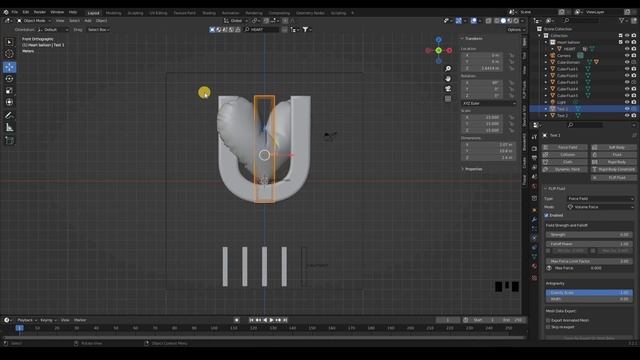This screenshot has height=360, width=640.
Task: Toggle visibility of the HEART object
Action: pyautogui.click(x=627, y=49)
